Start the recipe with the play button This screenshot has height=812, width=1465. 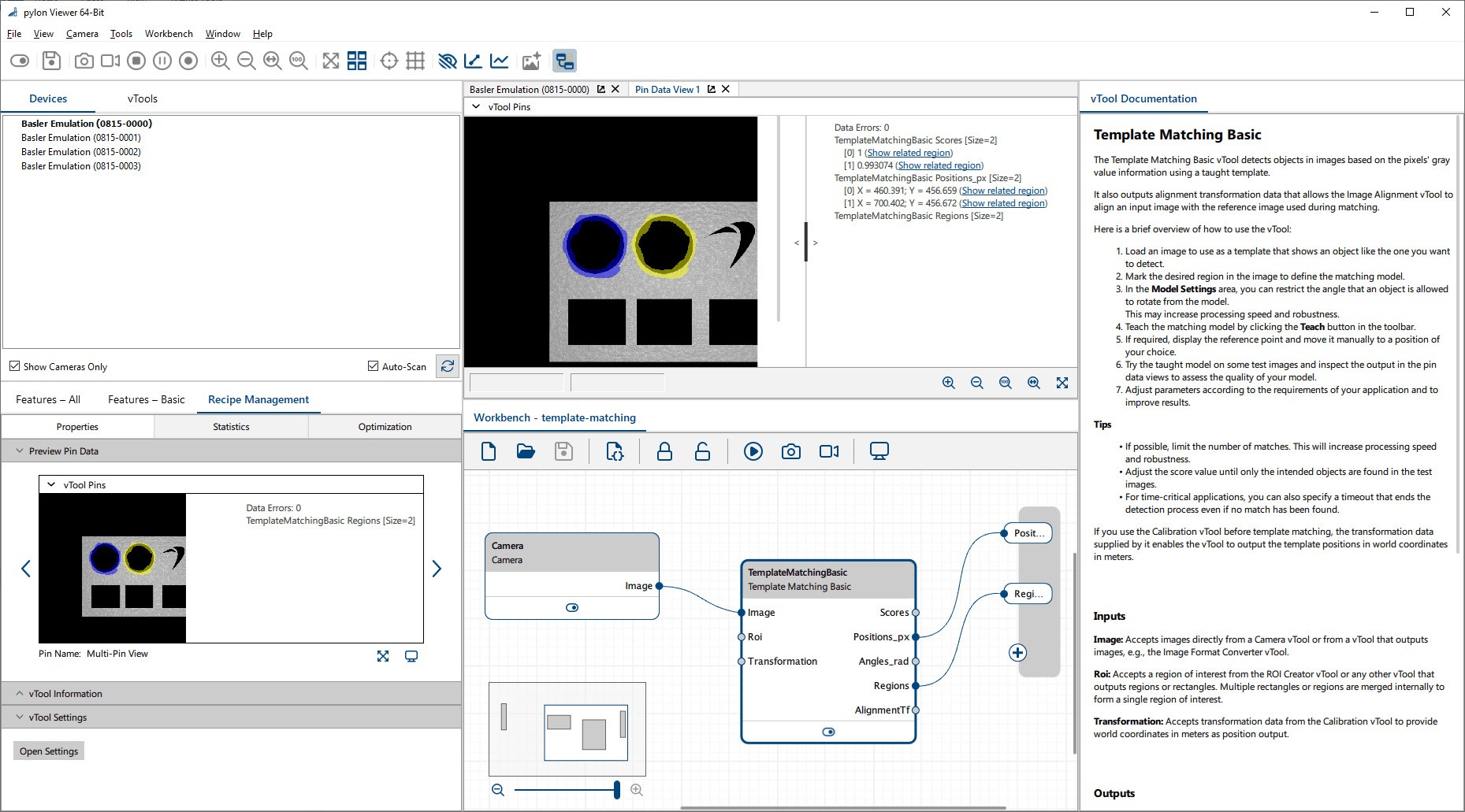753,451
